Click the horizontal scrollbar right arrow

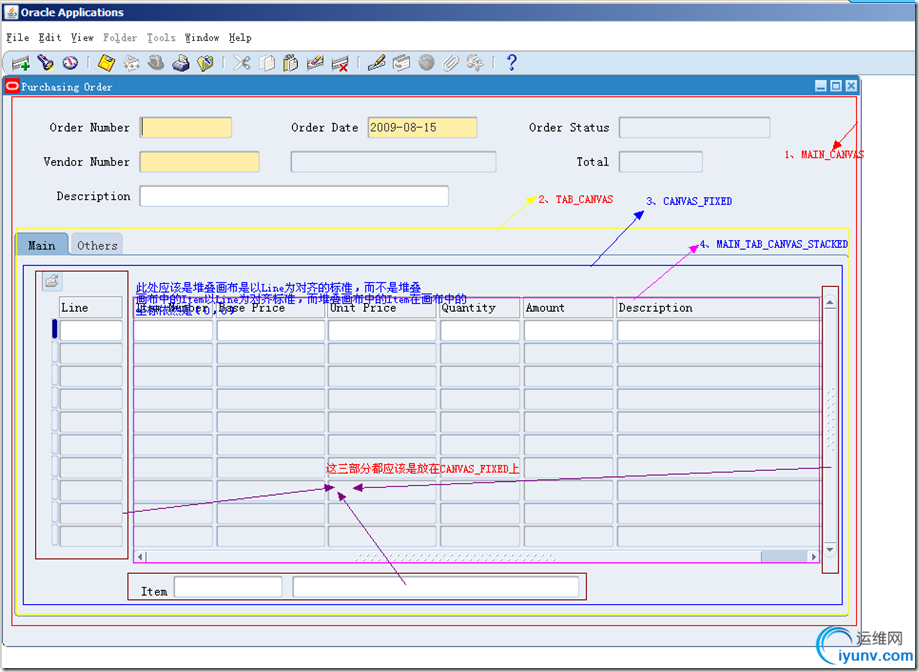coord(814,556)
